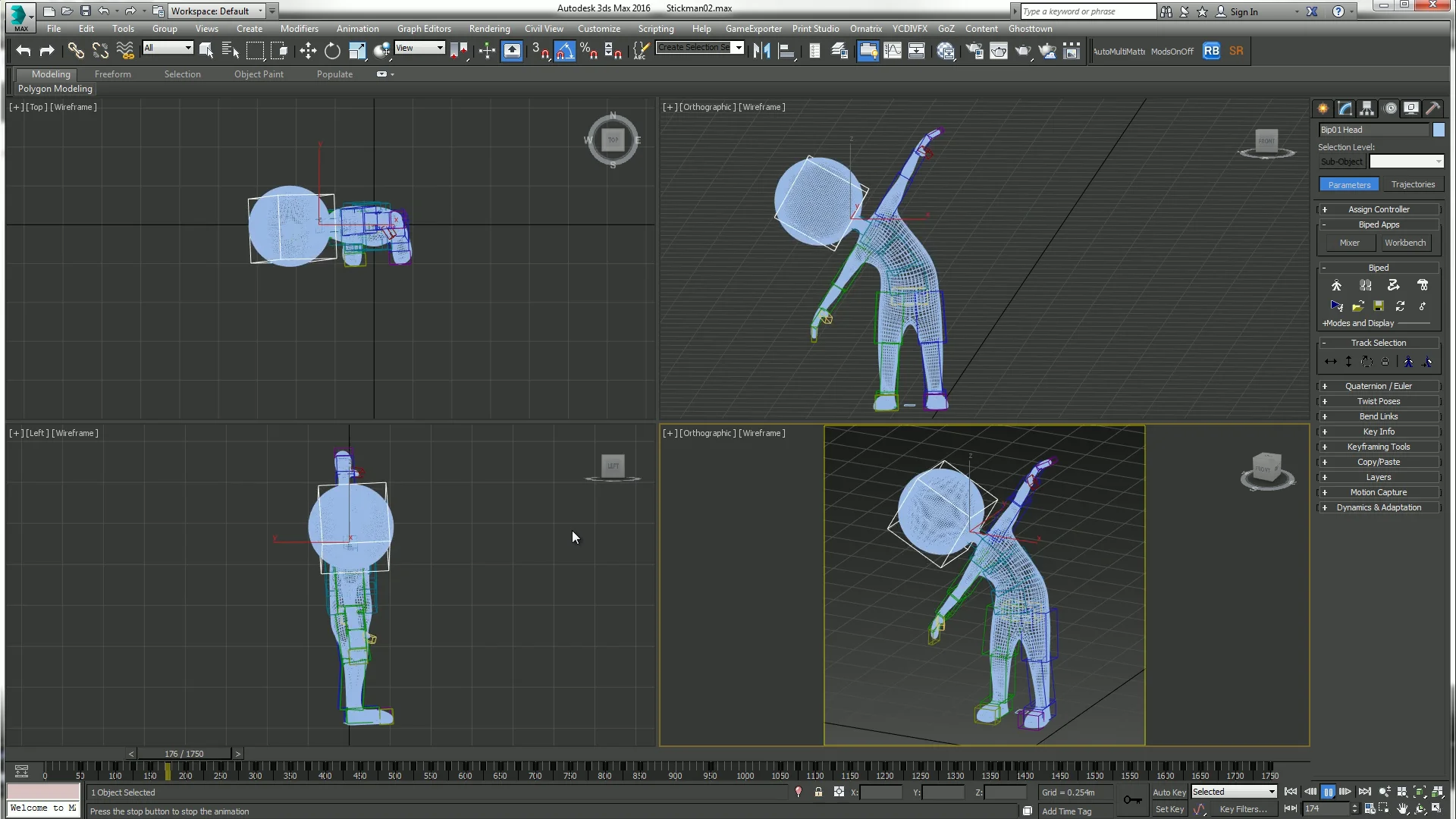Screen dimensions: 1456x819
Task: Open the Modifiers menu
Action: [299, 27]
